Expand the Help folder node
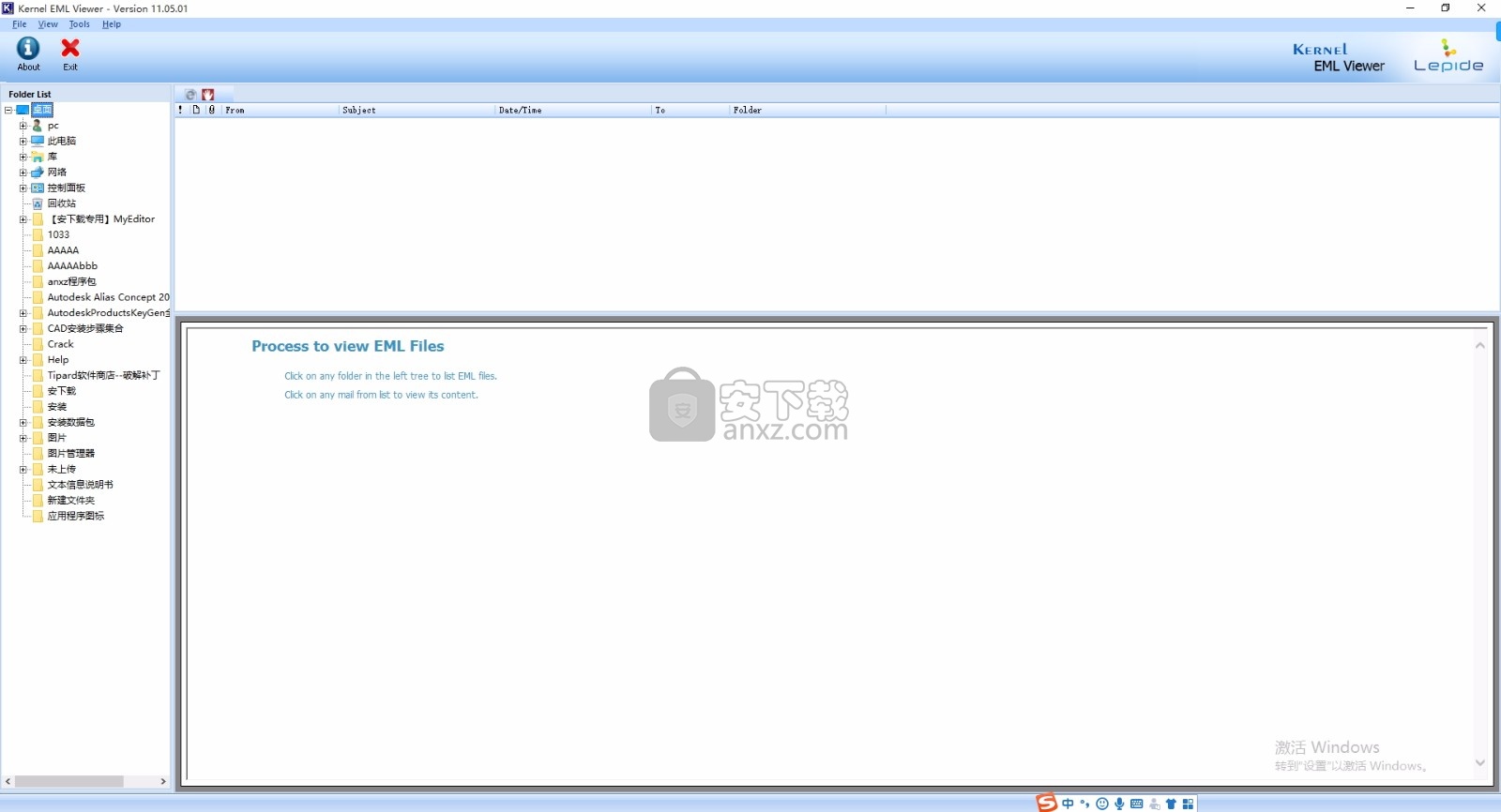 23,360
